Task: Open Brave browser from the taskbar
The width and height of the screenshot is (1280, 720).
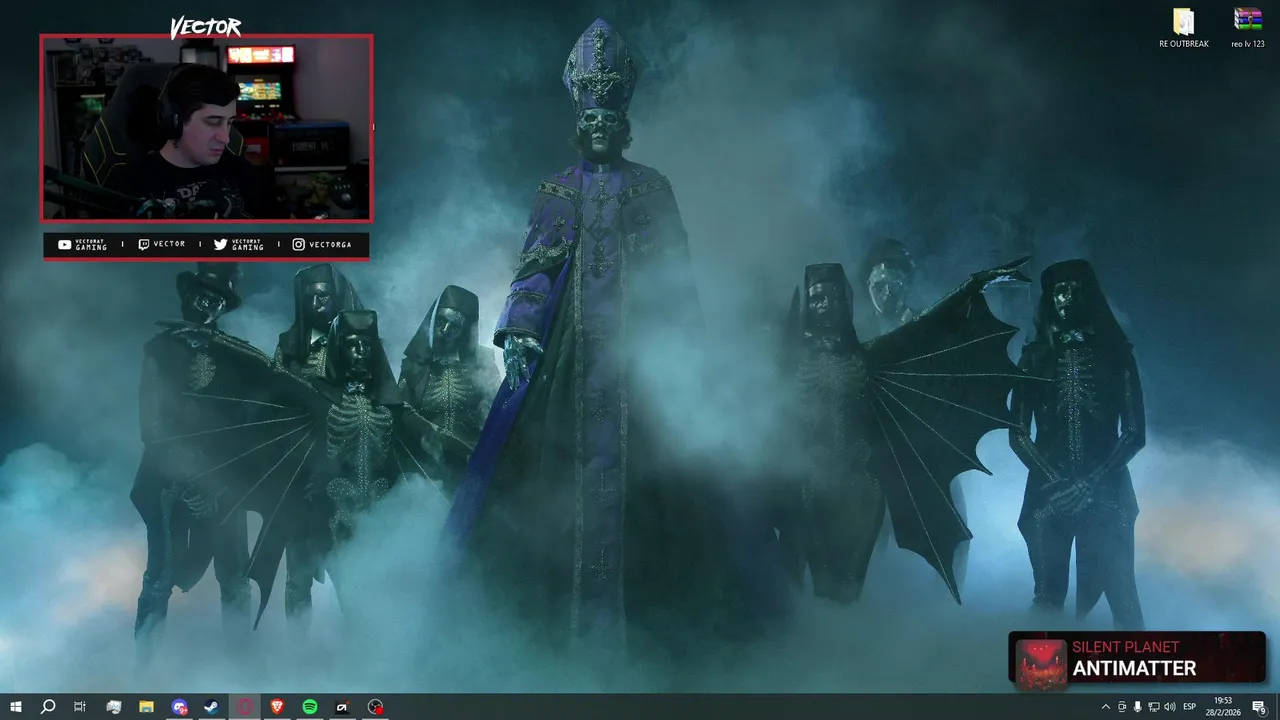Action: (x=277, y=707)
